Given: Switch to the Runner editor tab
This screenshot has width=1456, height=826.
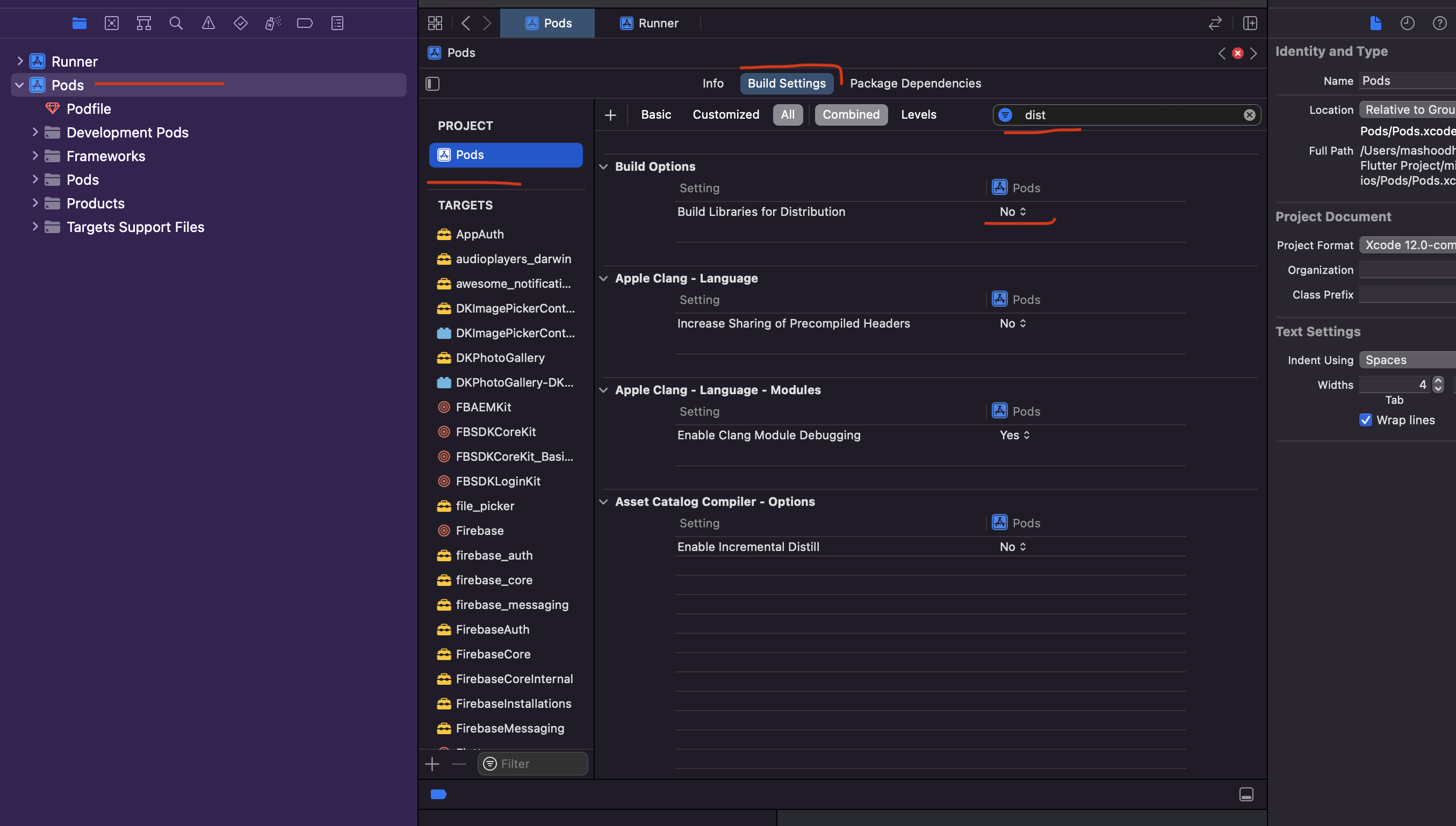Looking at the screenshot, I should click(x=649, y=23).
